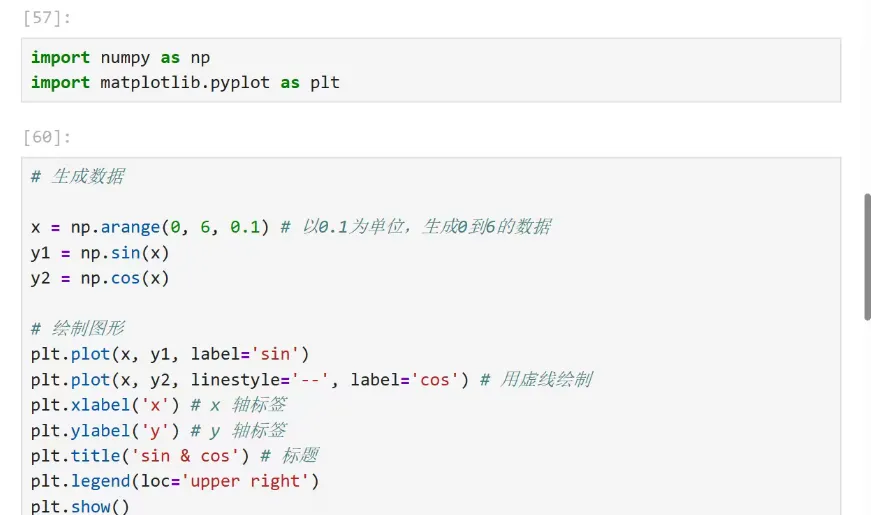The image size is (871, 515).
Task: Click the 'upper right' string in plt.legend
Action: pos(245,482)
